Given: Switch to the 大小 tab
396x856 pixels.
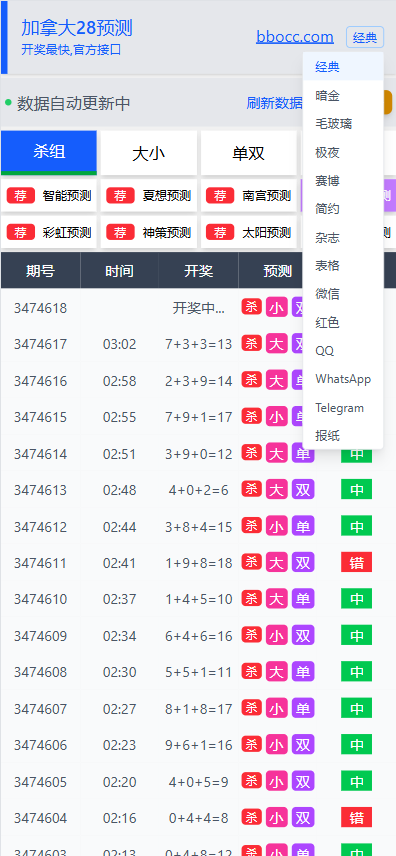Looking at the screenshot, I should (x=149, y=153).
